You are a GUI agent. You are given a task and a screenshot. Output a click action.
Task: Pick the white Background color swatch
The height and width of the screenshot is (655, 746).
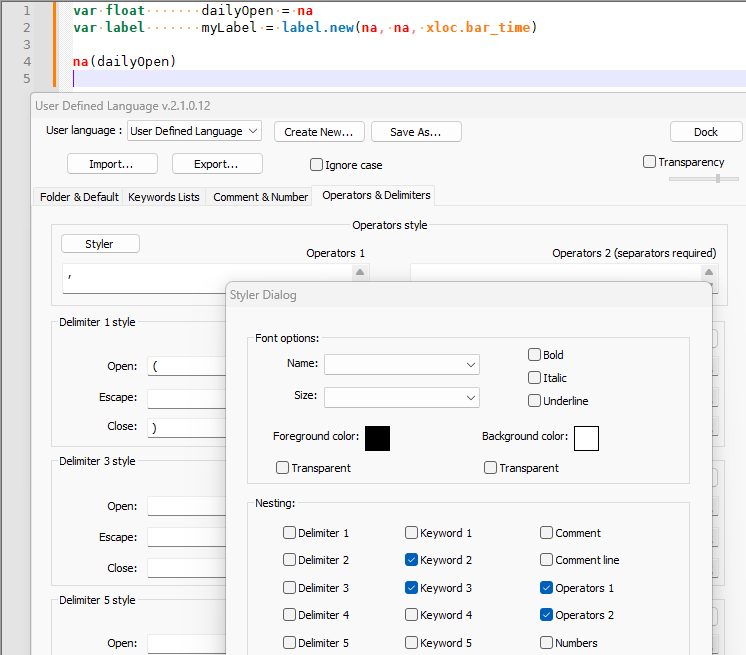point(586,438)
